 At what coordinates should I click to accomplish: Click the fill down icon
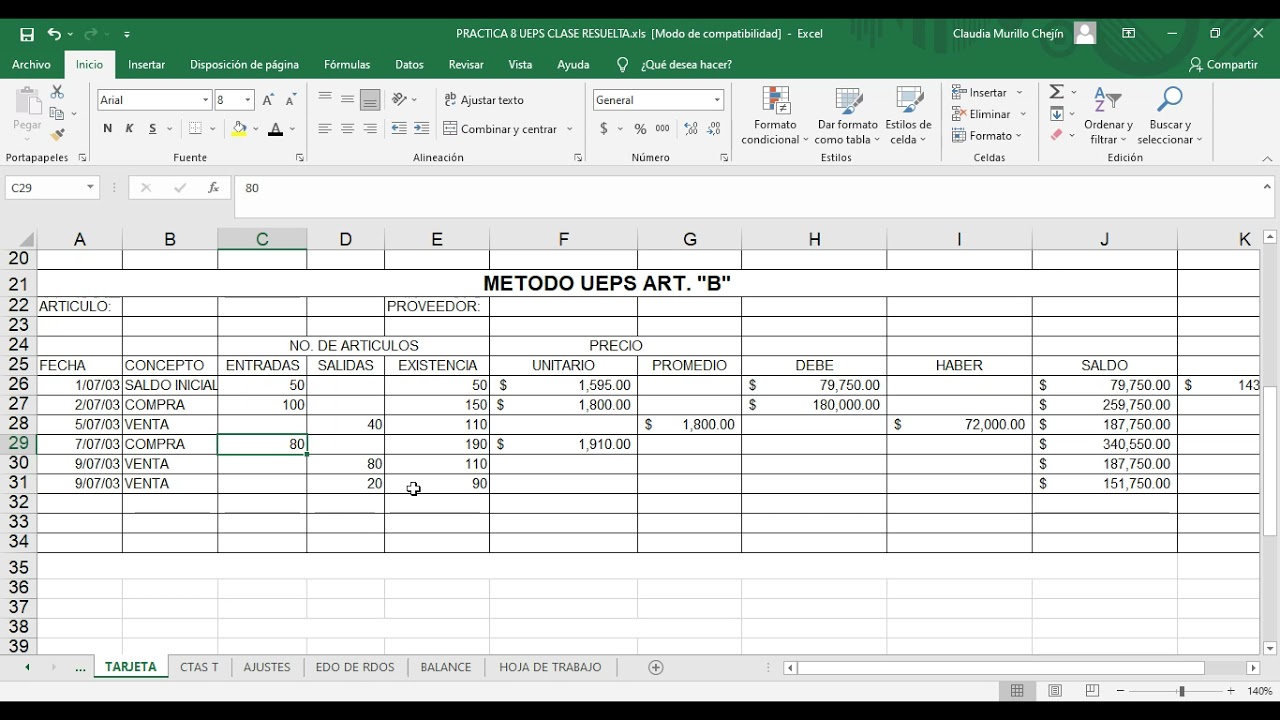click(x=1056, y=114)
